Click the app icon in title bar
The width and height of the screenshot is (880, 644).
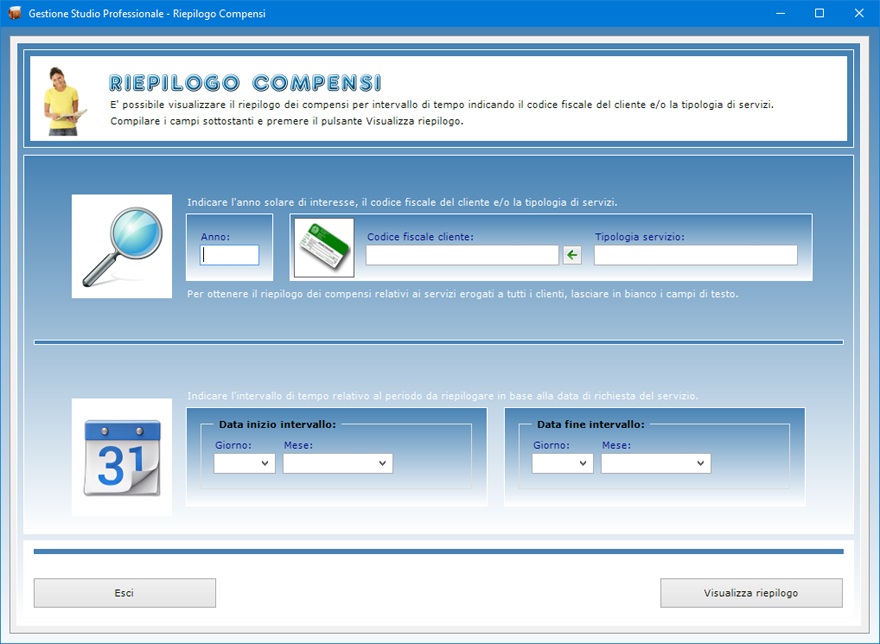point(15,13)
